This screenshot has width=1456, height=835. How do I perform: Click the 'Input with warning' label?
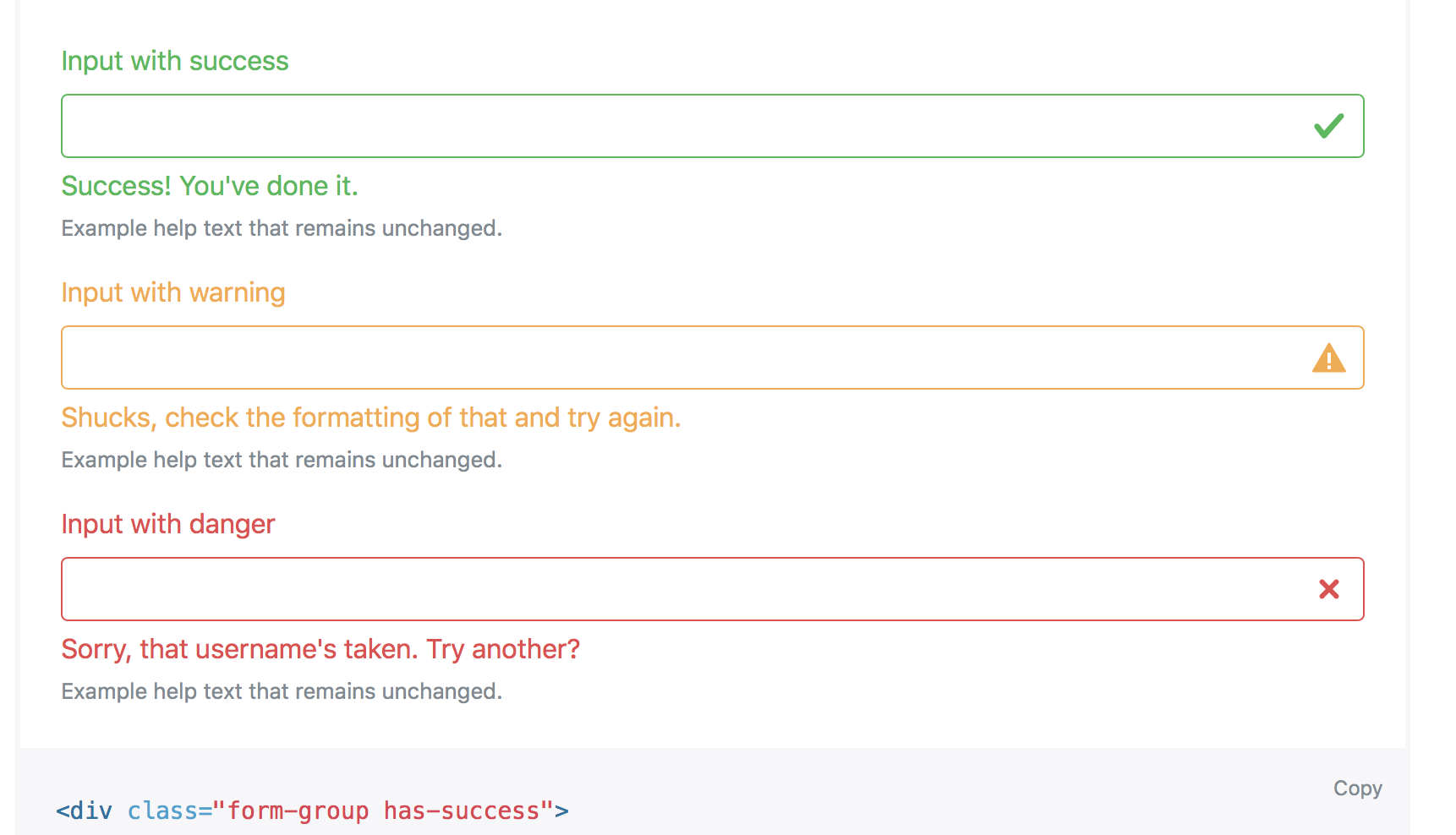tap(173, 292)
